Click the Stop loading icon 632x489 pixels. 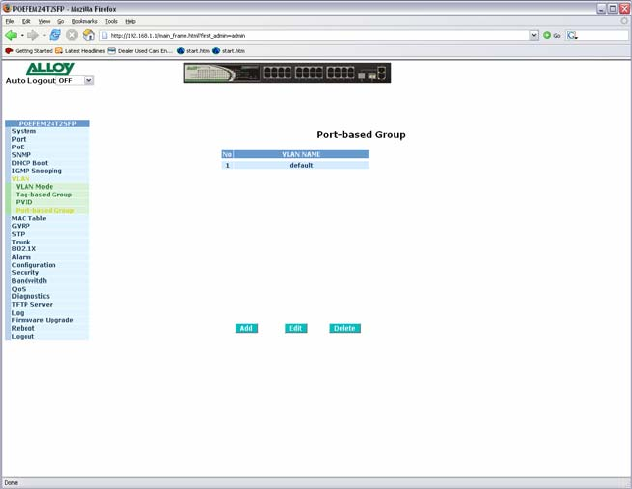click(72, 35)
